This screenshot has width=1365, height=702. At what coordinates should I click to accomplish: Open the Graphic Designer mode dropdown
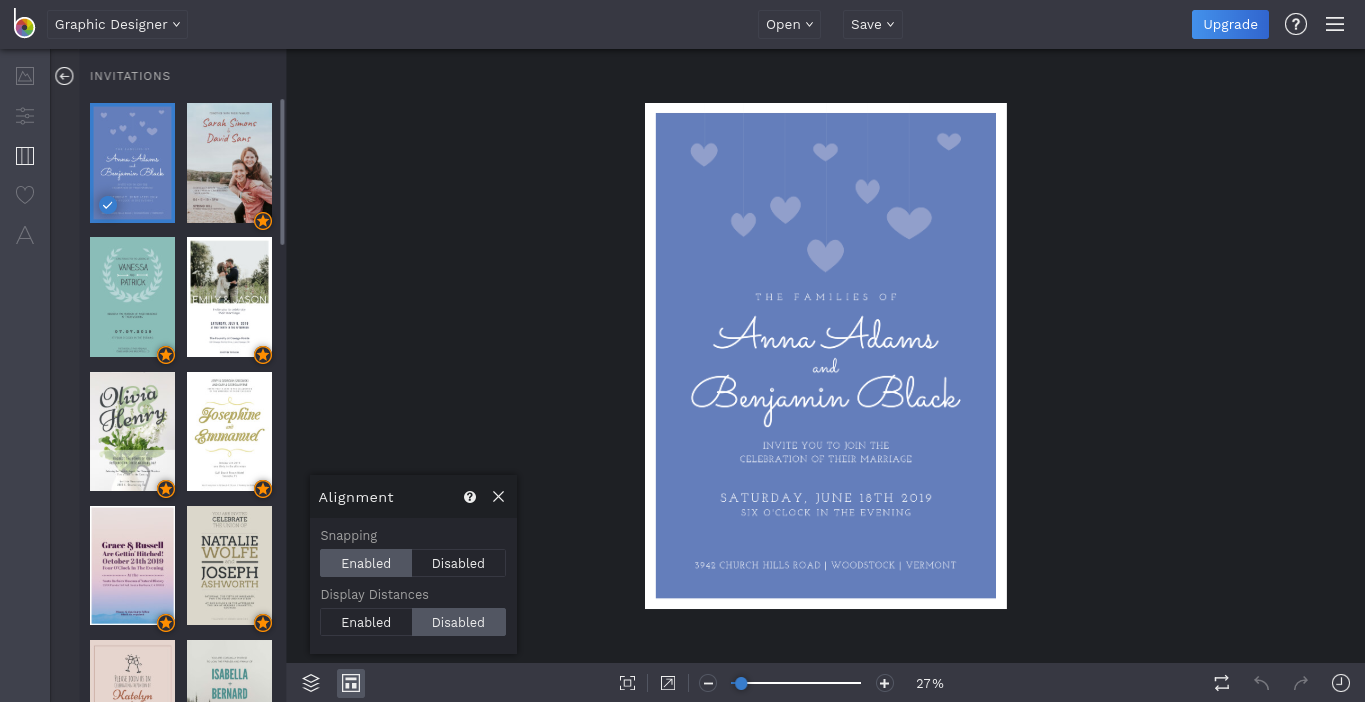tap(117, 25)
